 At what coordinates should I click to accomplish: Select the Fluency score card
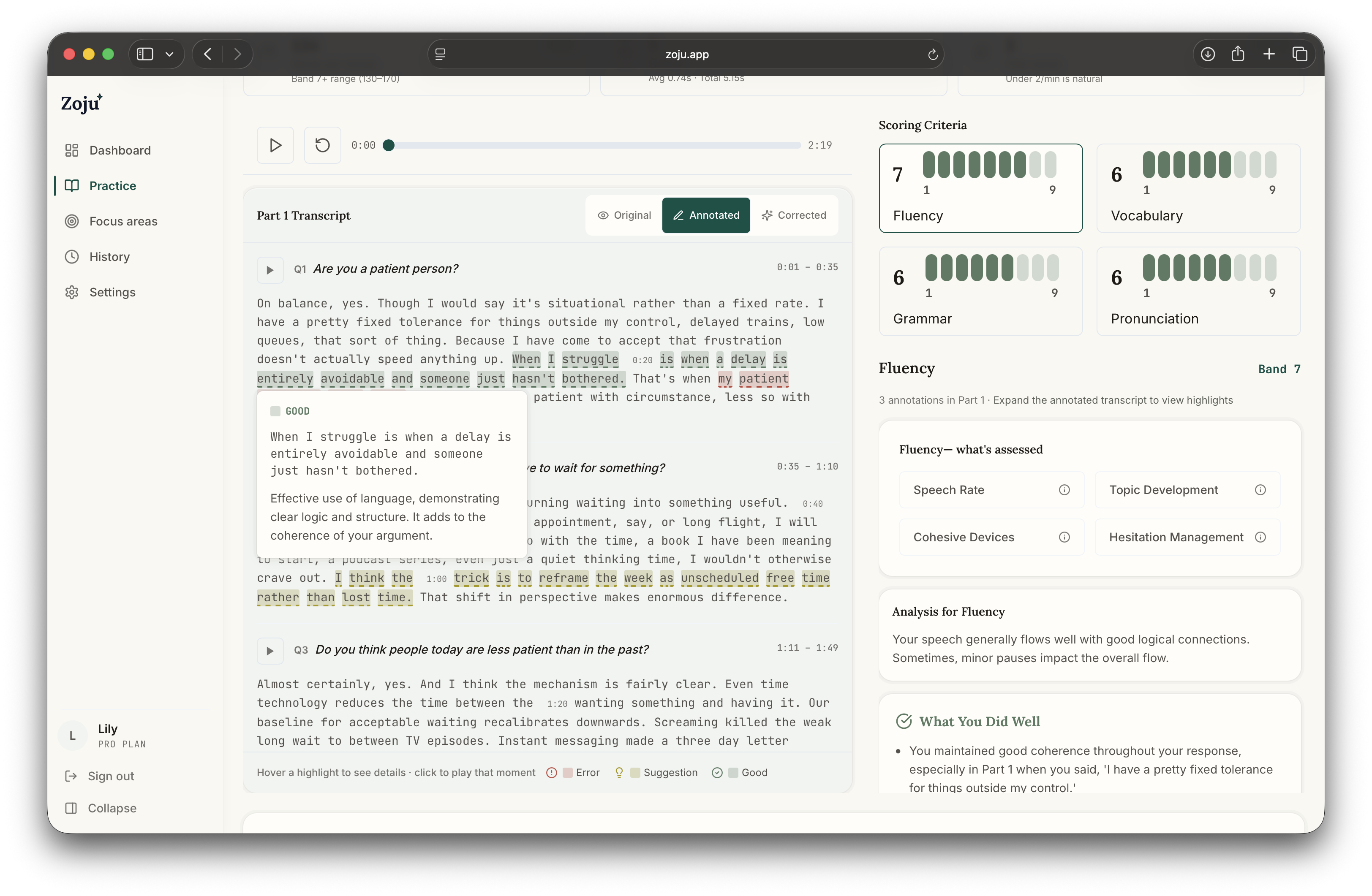pyautogui.click(x=980, y=188)
